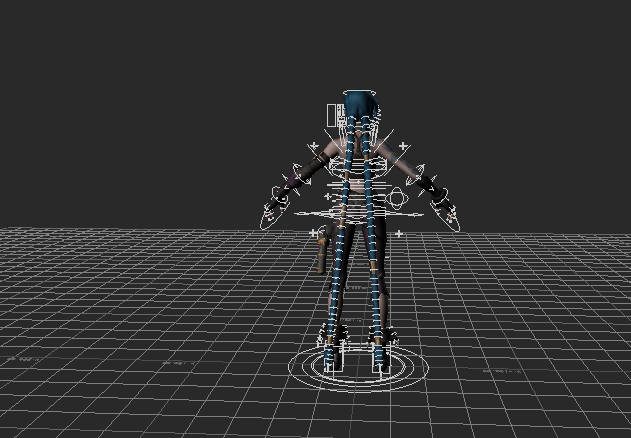The width and height of the screenshot is (631, 438).
Task: Select the plus-shaped control above the right shoulder
Action: tap(403, 146)
